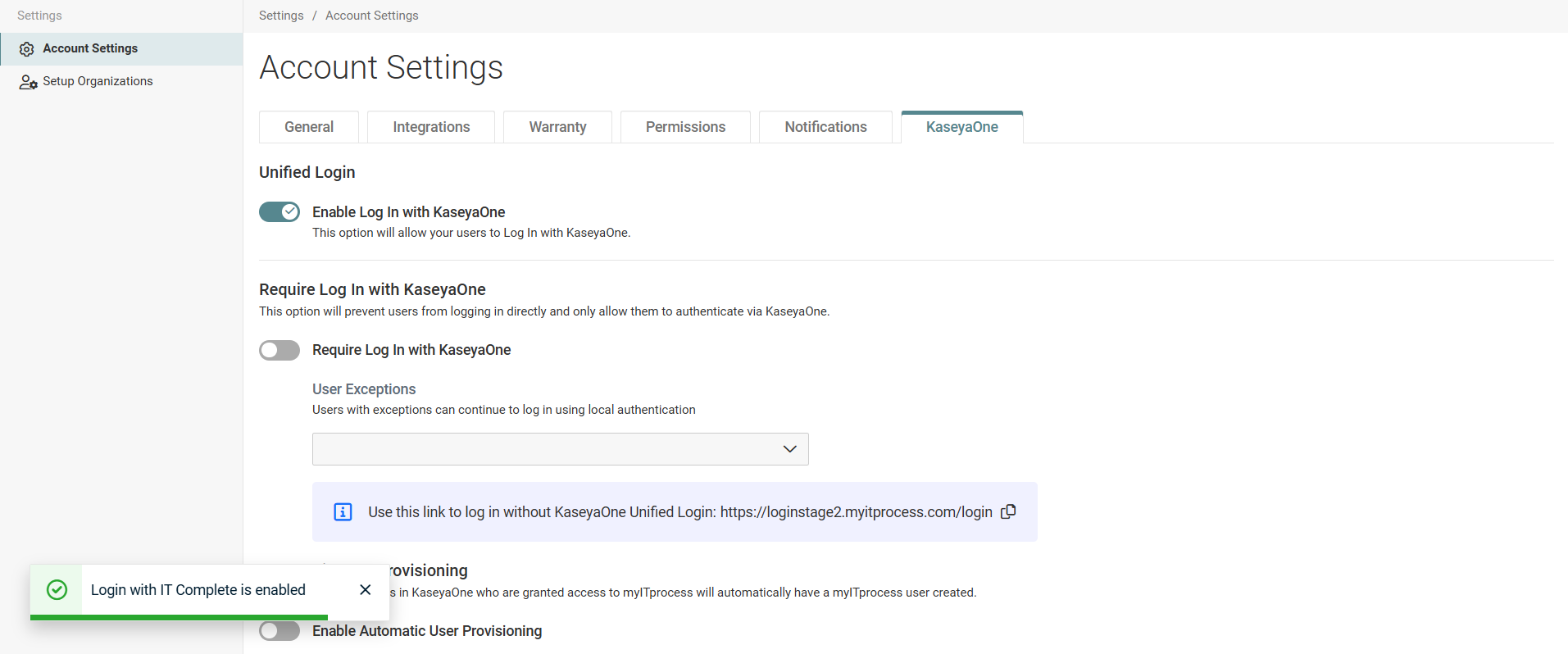
Task: Go to the Permissions tab
Action: (685, 127)
